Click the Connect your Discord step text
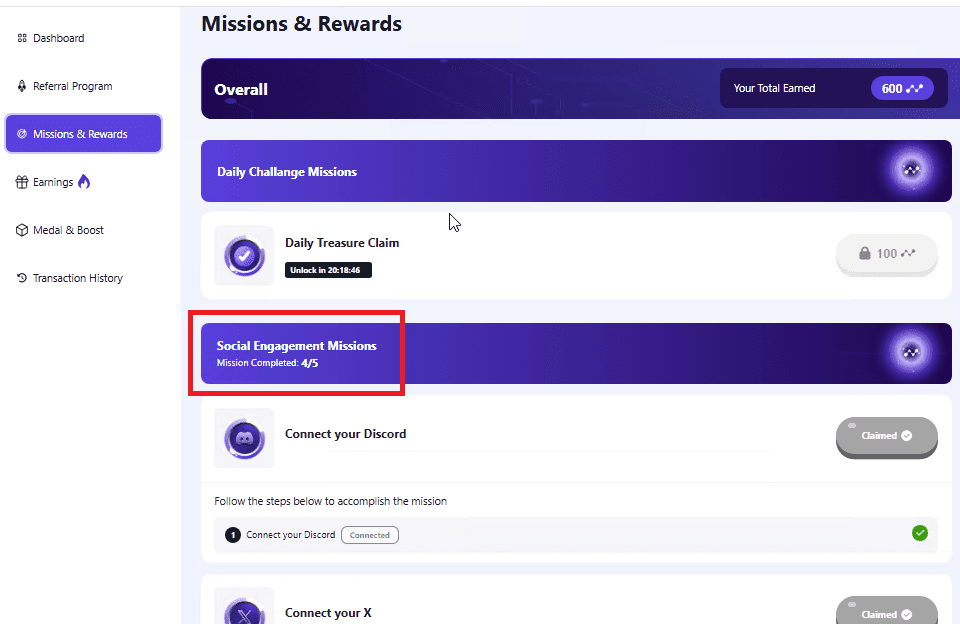 coord(291,535)
